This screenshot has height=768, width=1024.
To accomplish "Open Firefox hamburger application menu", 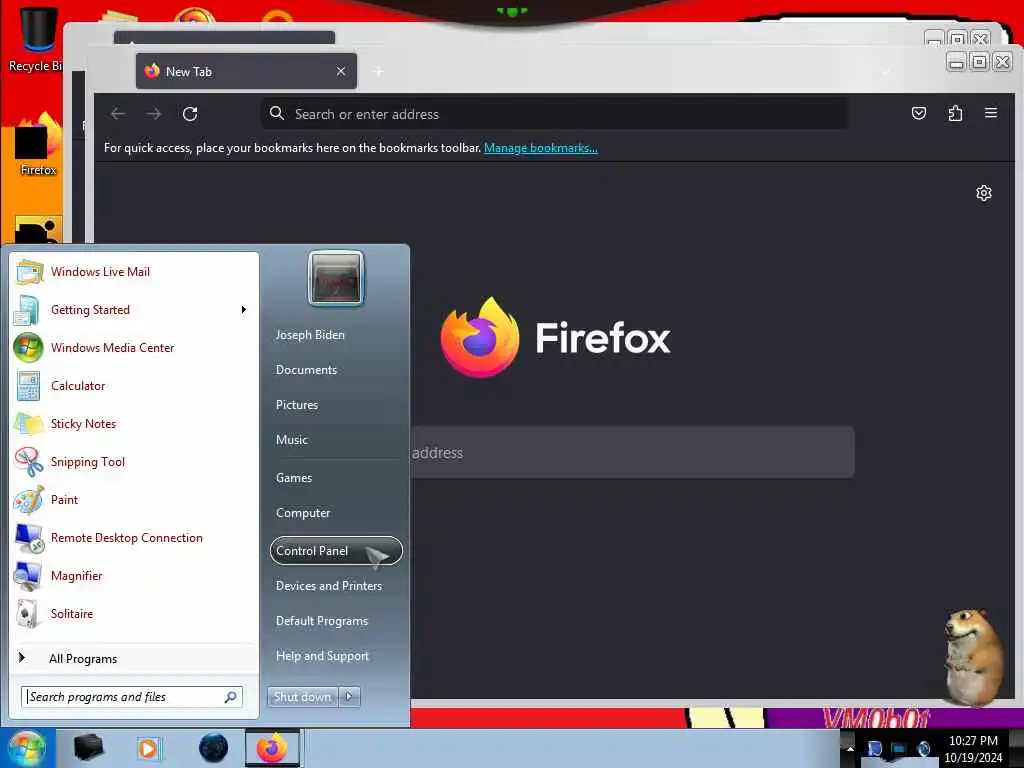I will 991,113.
